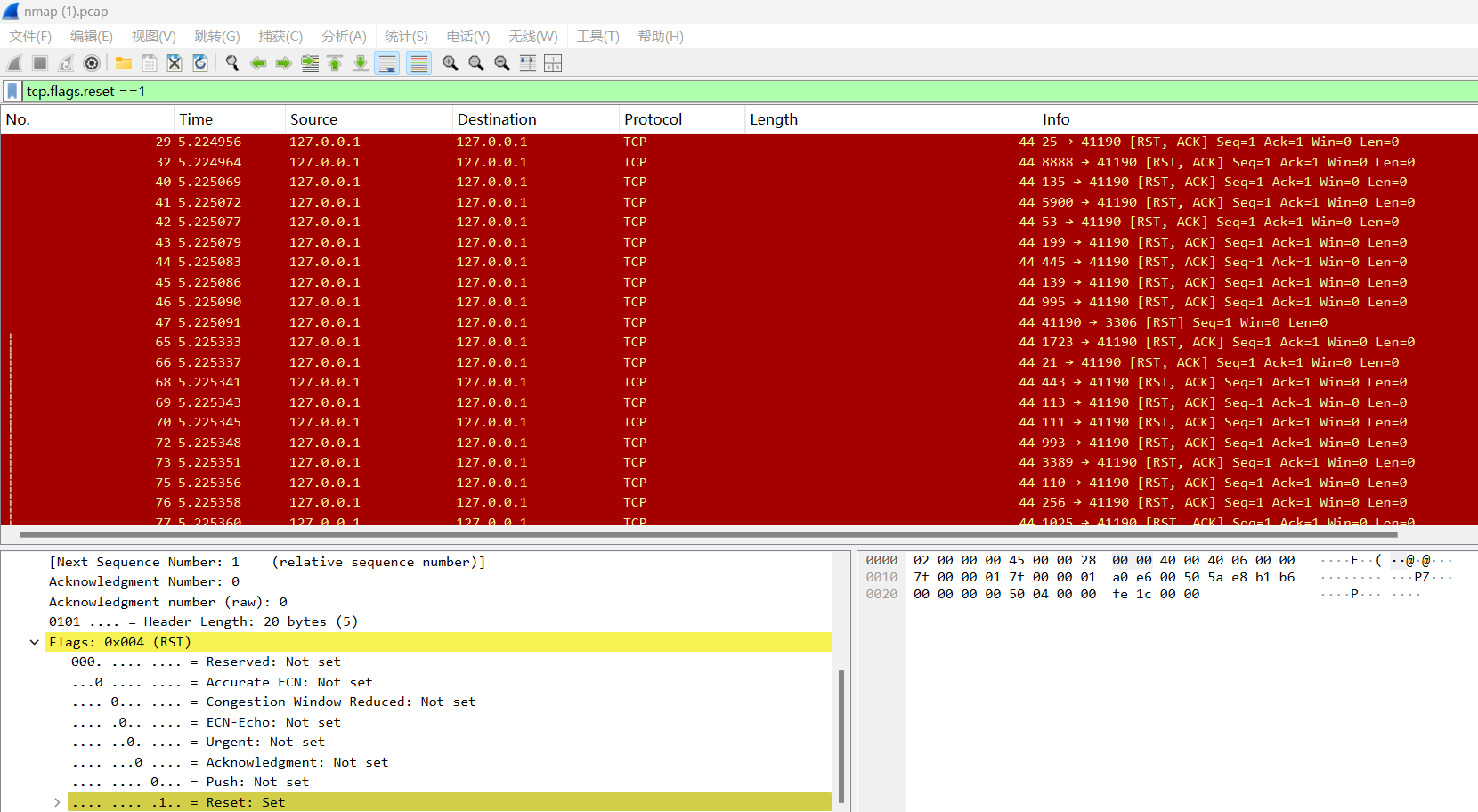Sort by the Time column header
1478x812 pixels.
click(x=230, y=119)
